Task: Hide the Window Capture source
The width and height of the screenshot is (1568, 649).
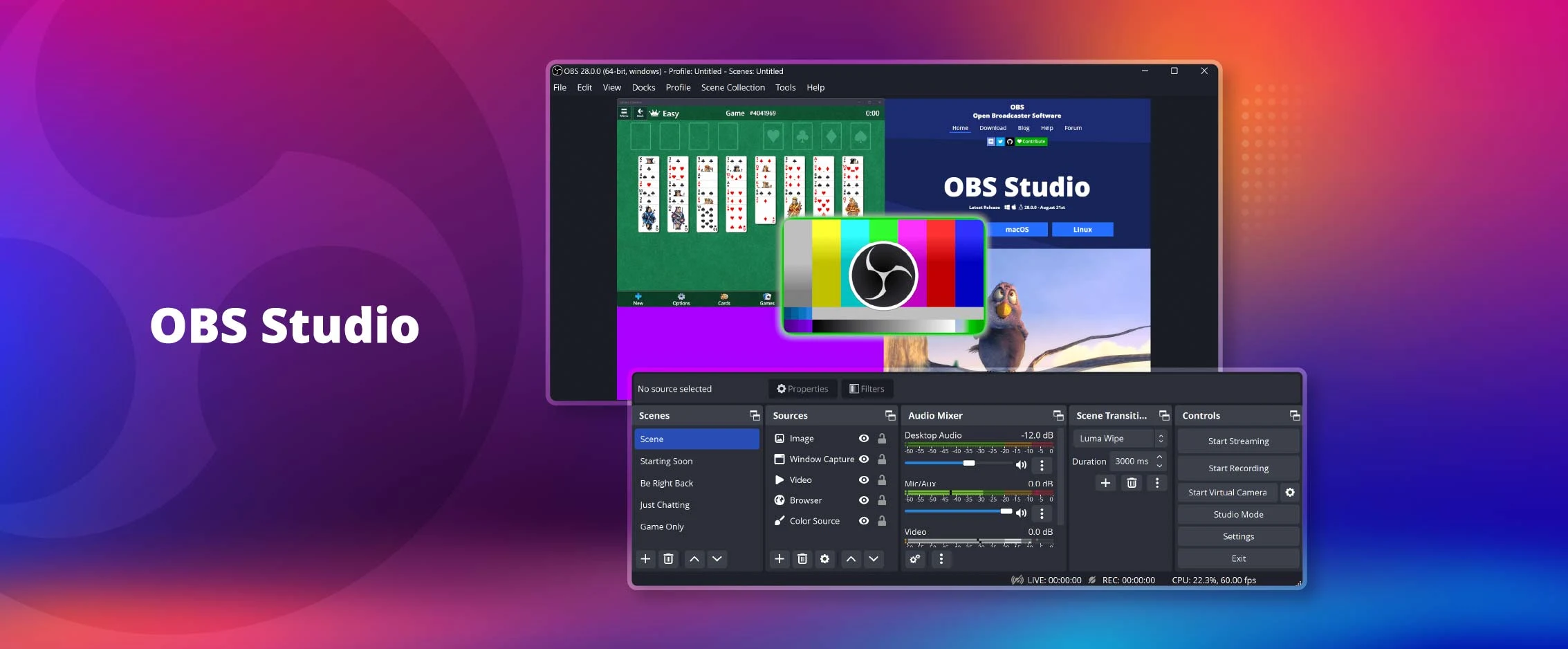Action: click(x=863, y=459)
